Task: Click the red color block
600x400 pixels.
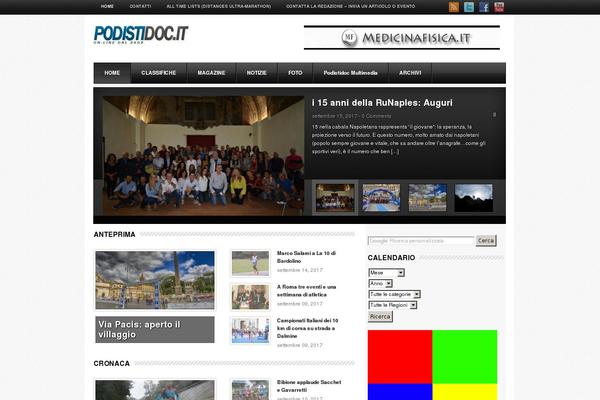Action: (400, 357)
